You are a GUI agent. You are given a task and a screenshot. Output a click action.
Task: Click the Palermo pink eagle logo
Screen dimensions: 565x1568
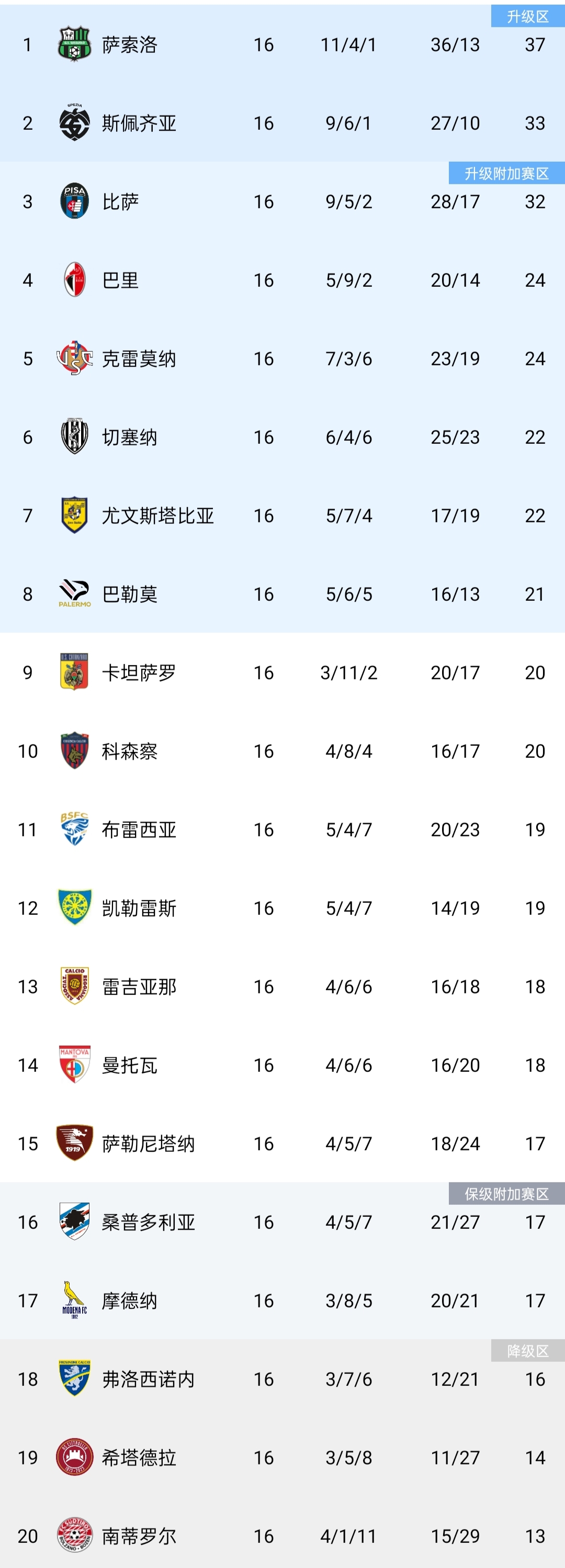[x=74, y=593]
